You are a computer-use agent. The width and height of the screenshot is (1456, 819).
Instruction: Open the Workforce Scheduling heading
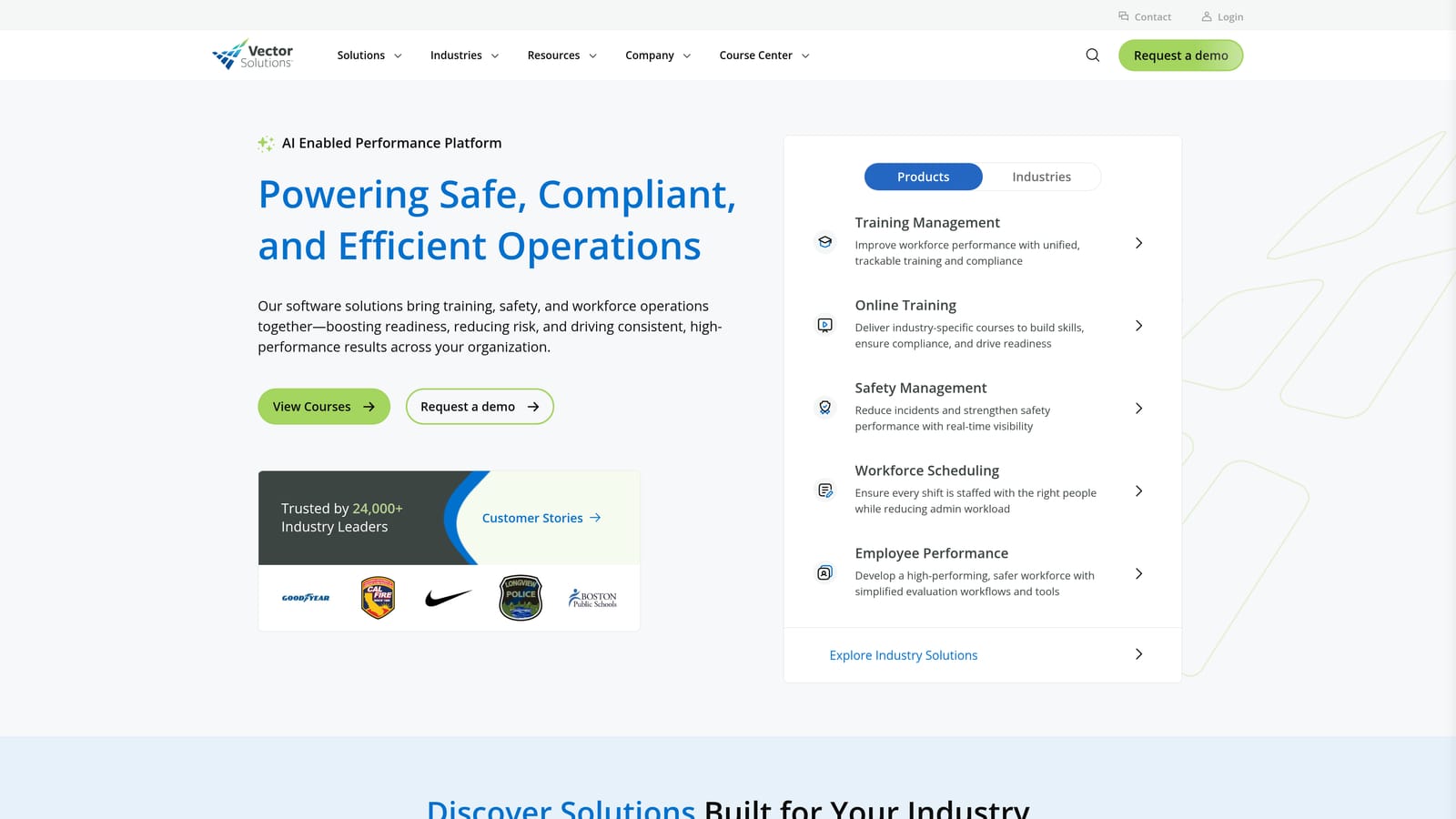(927, 470)
